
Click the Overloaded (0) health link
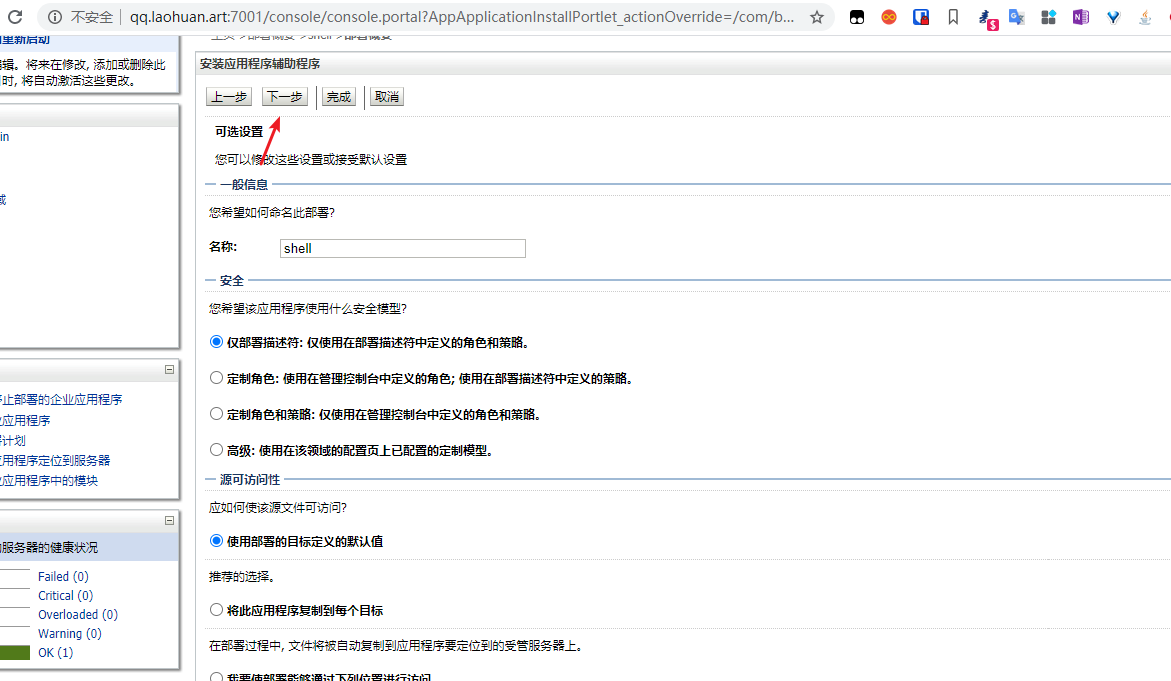(x=77, y=615)
